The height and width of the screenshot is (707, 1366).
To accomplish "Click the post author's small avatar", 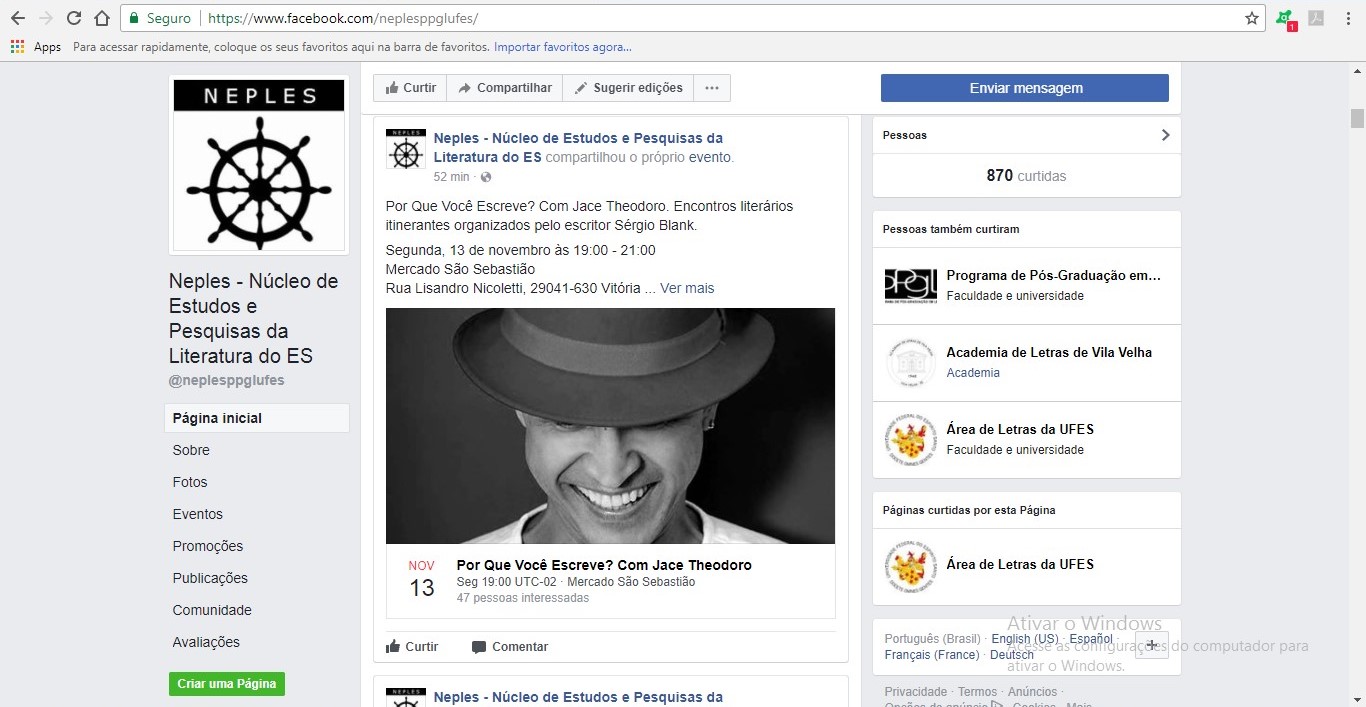I will click(405, 148).
